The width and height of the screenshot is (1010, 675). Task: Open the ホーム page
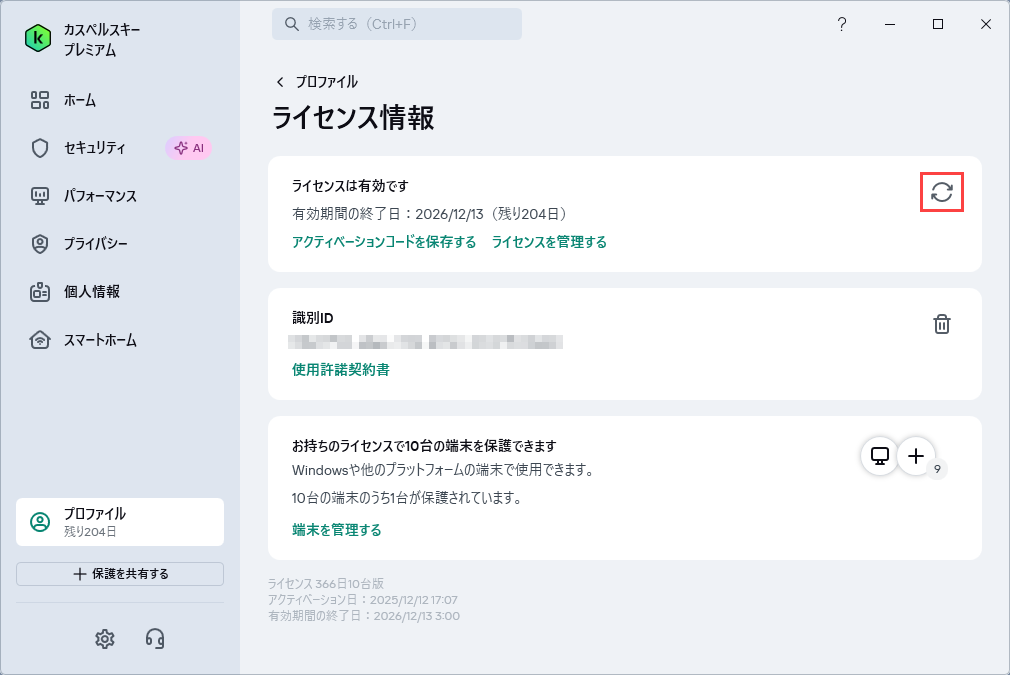point(79,100)
